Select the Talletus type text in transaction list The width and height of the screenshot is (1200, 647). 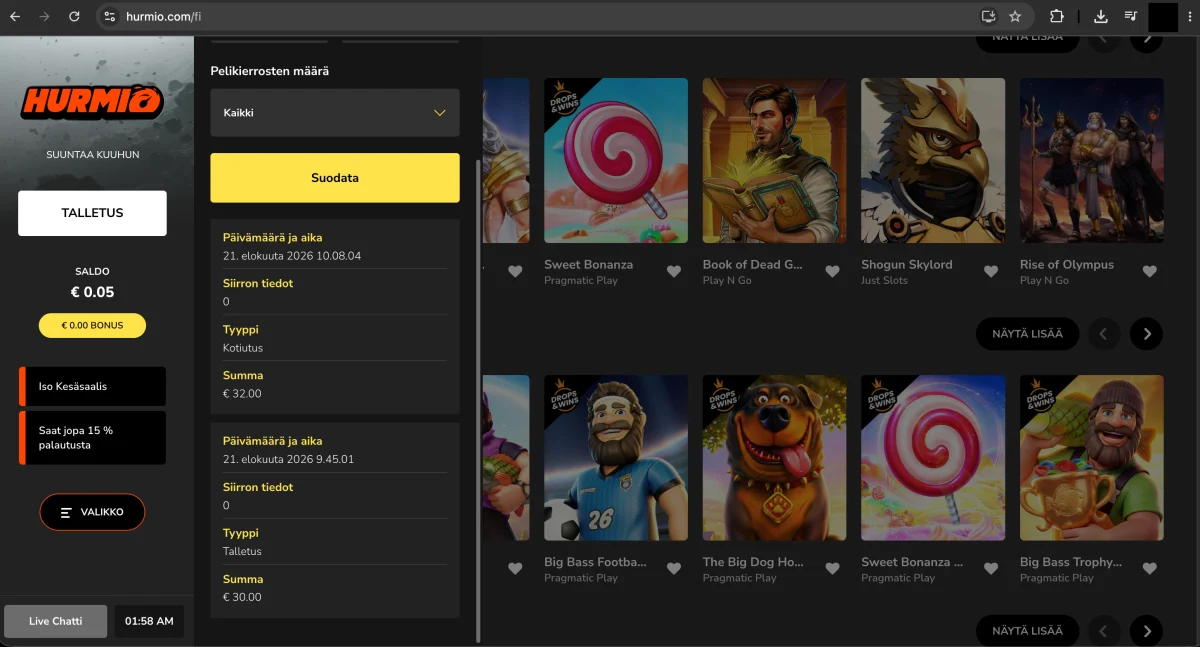[242, 552]
